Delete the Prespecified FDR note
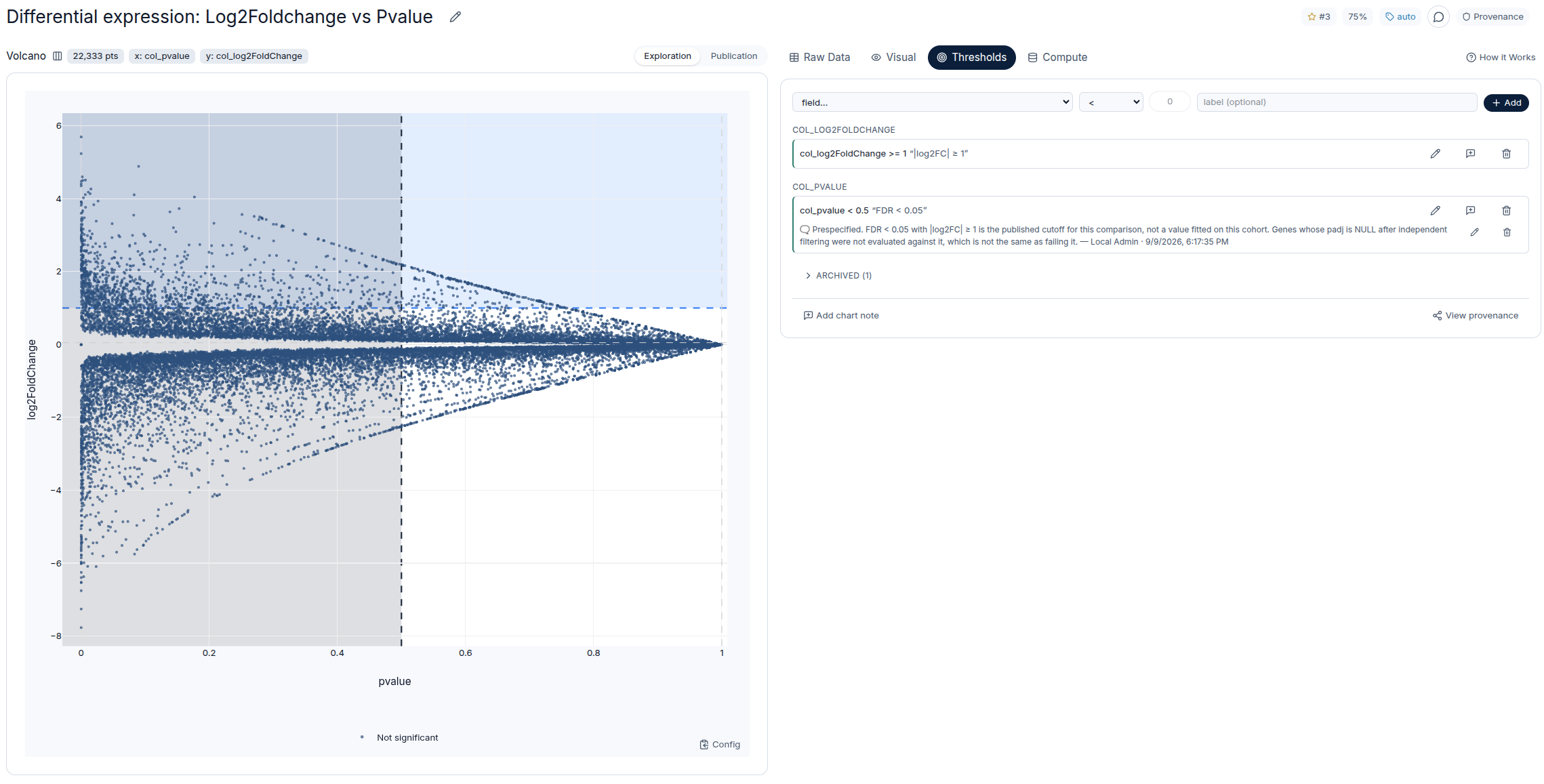 click(1507, 232)
